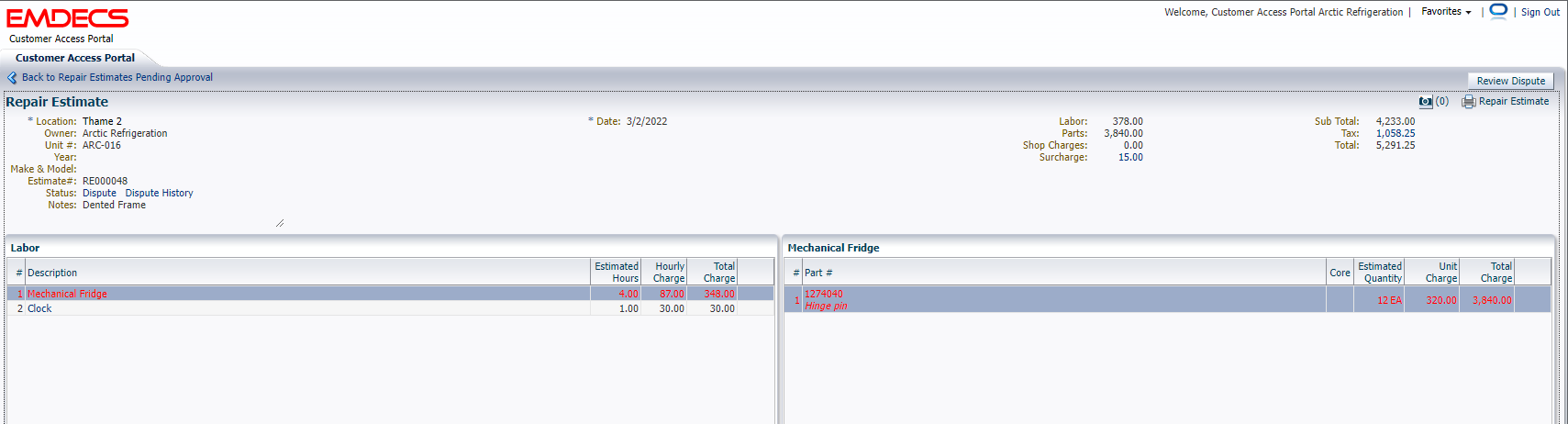Viewport: 1568px width, 424px height.
Task: Click the camera attachments icon
Action: pyautogui.click(x=1425, y=102)
